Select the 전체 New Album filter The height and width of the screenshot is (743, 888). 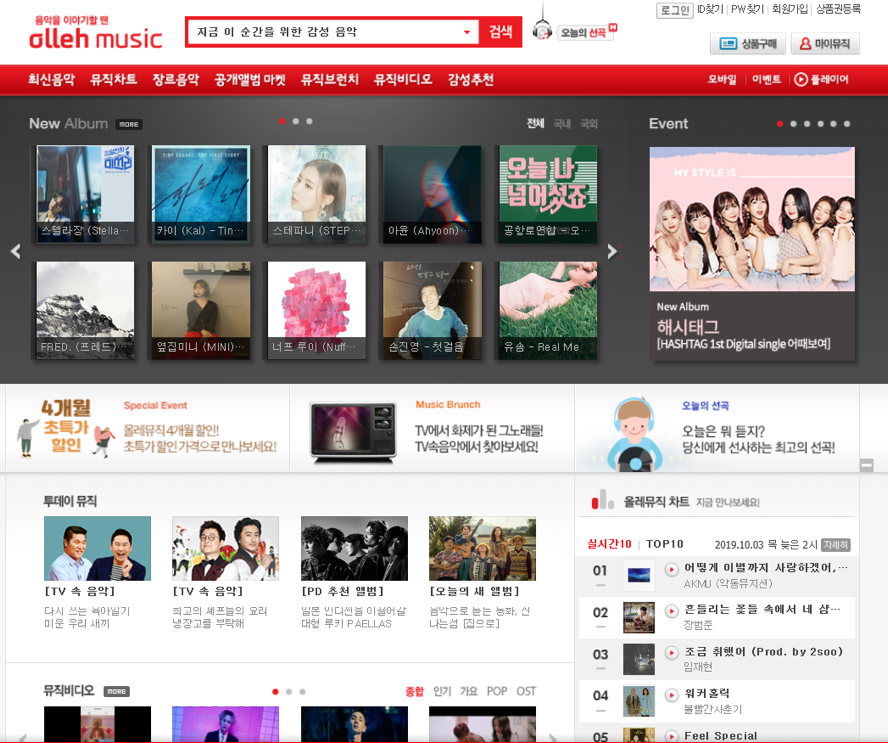(x=535, y=123)
